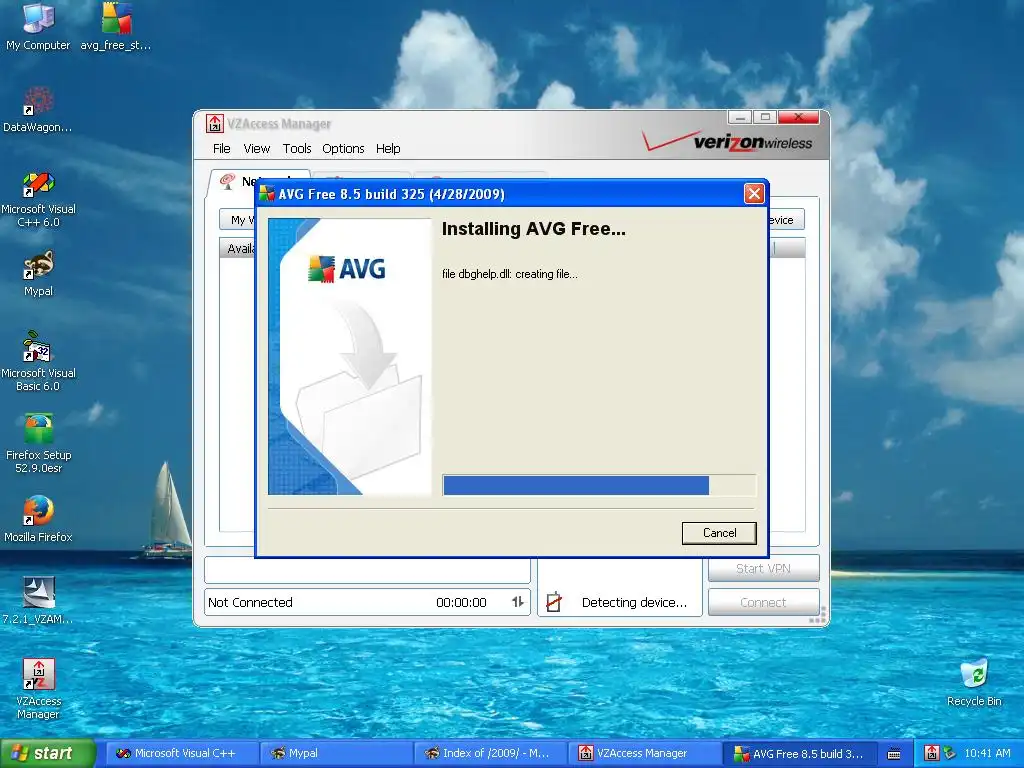Click VZAccess Manager tray icon
This screenshot has width=1024, height=768.
[x=932, y=753]
